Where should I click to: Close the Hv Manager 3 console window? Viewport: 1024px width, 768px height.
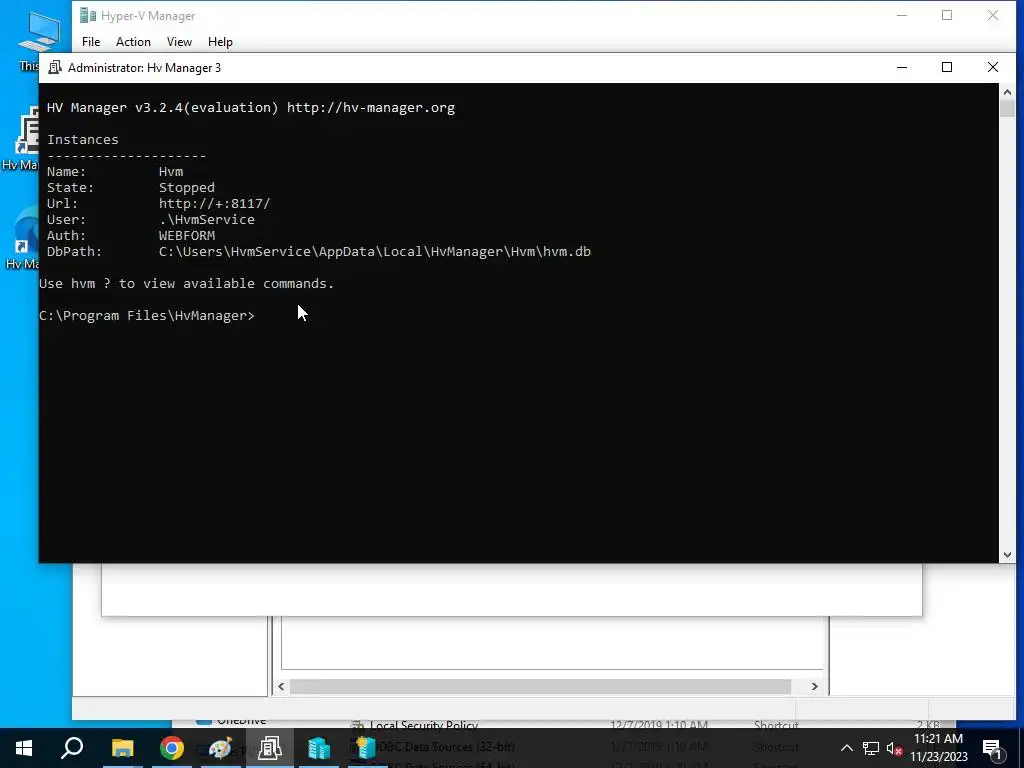(x=993, y=67)
